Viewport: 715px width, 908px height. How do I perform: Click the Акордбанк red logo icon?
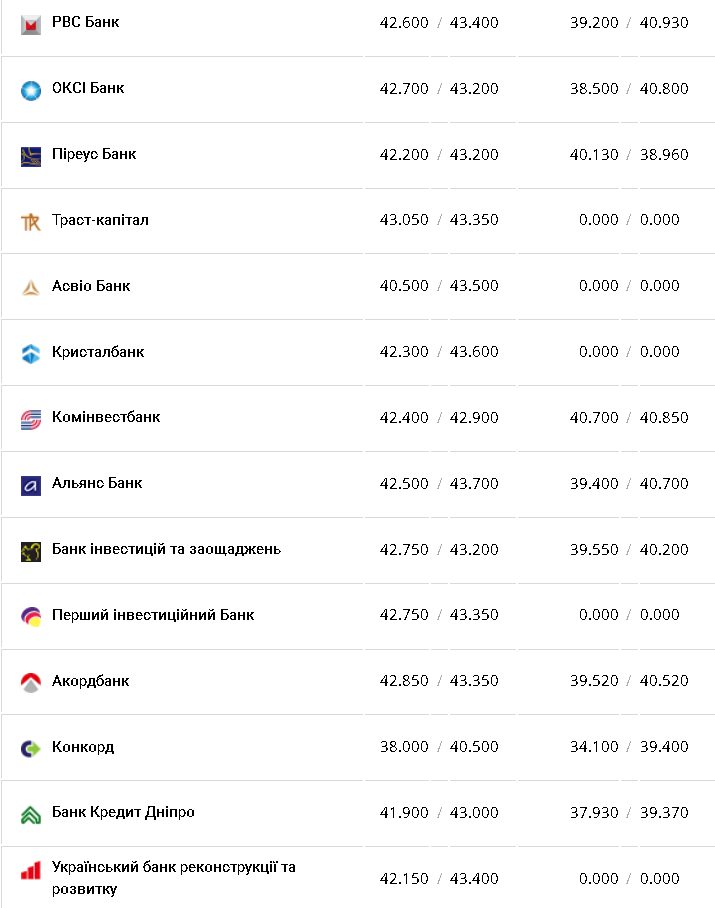point(31,683)
